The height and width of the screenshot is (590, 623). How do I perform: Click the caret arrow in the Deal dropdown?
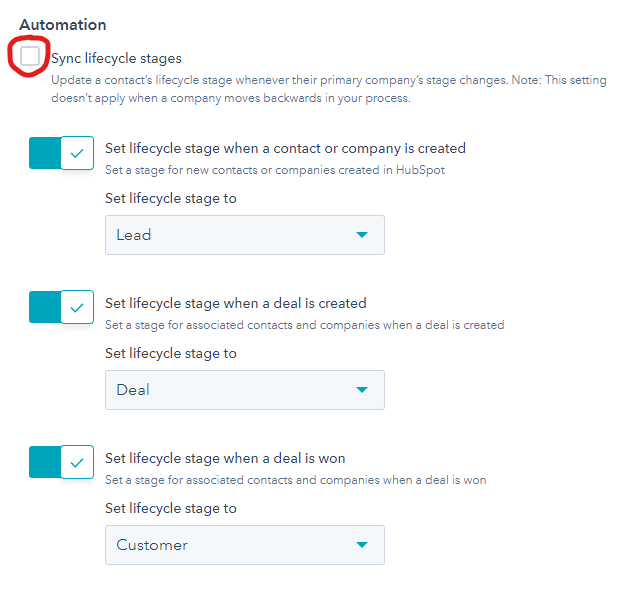click(x=362, y=390)
